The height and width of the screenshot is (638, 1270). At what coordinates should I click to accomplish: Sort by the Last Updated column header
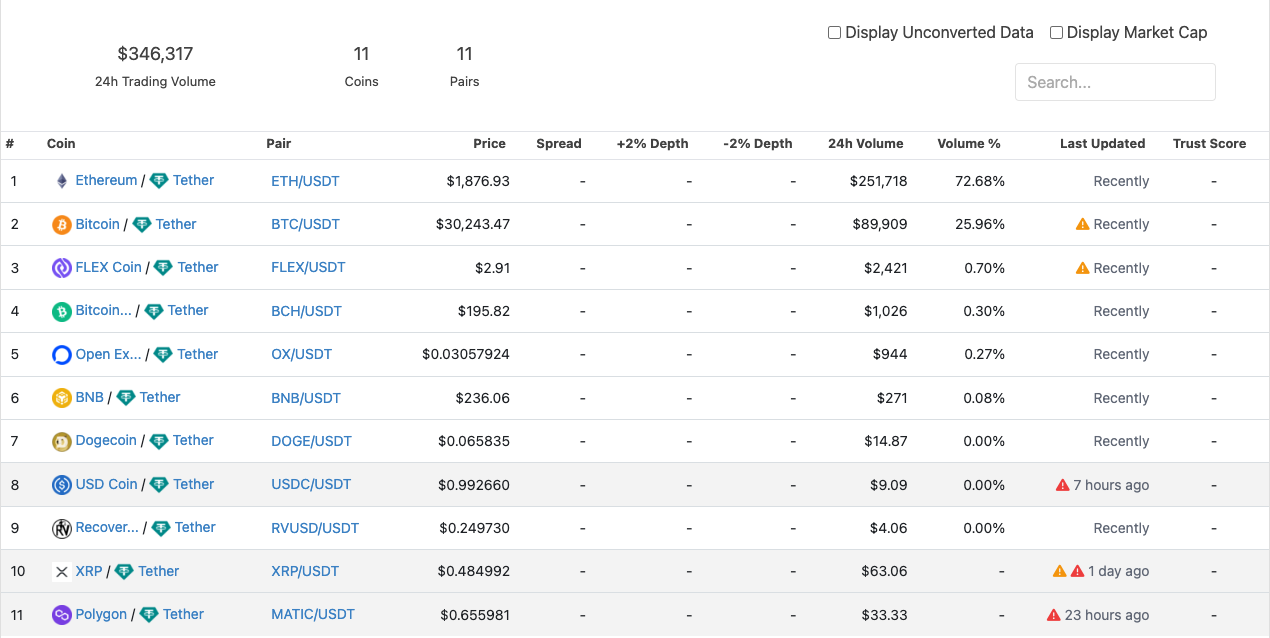[1102, 144]
